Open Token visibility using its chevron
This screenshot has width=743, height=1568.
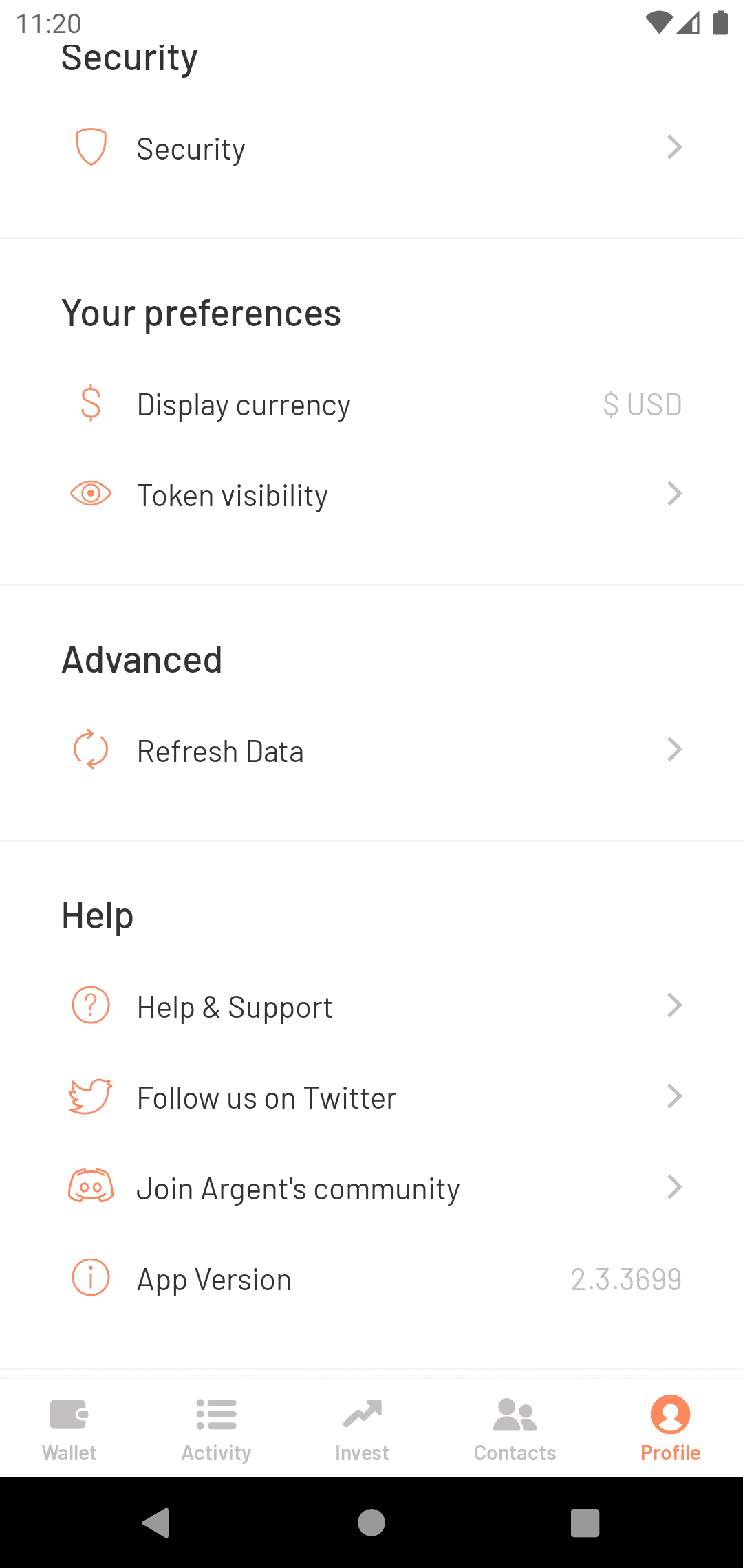675,494
